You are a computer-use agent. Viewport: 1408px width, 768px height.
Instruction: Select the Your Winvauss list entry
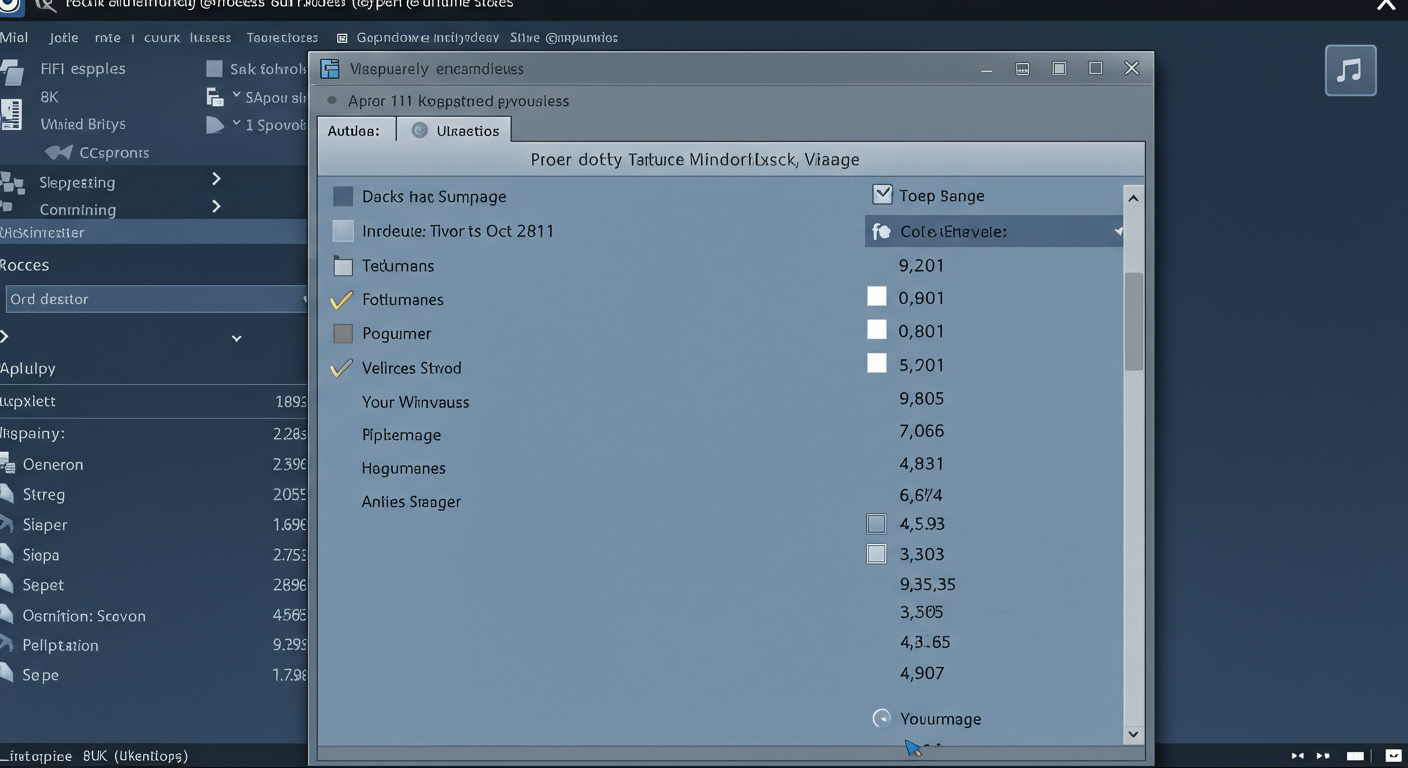[x=415, y=402]
